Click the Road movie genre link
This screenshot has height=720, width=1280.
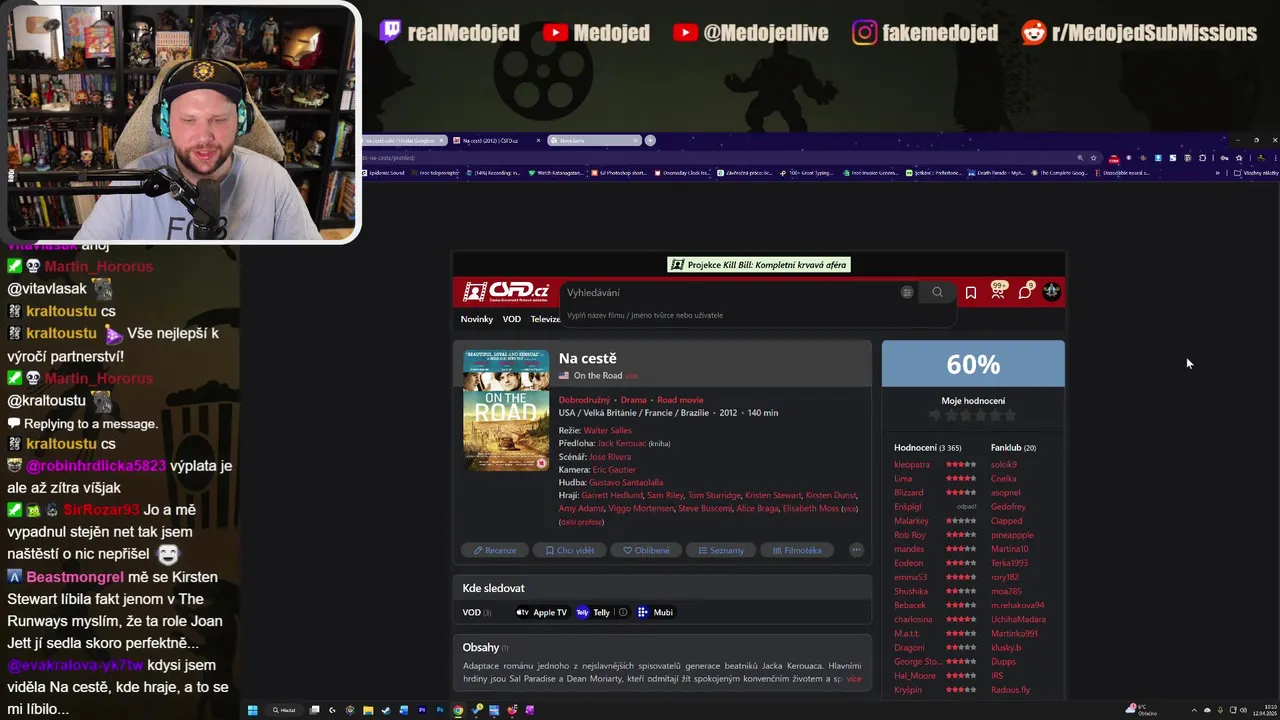point(680,400)
